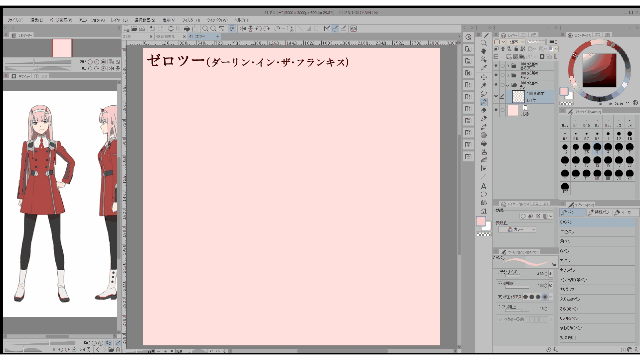Select the rectangular Selection area tool
640x360 pixels.
click(484, 77)
